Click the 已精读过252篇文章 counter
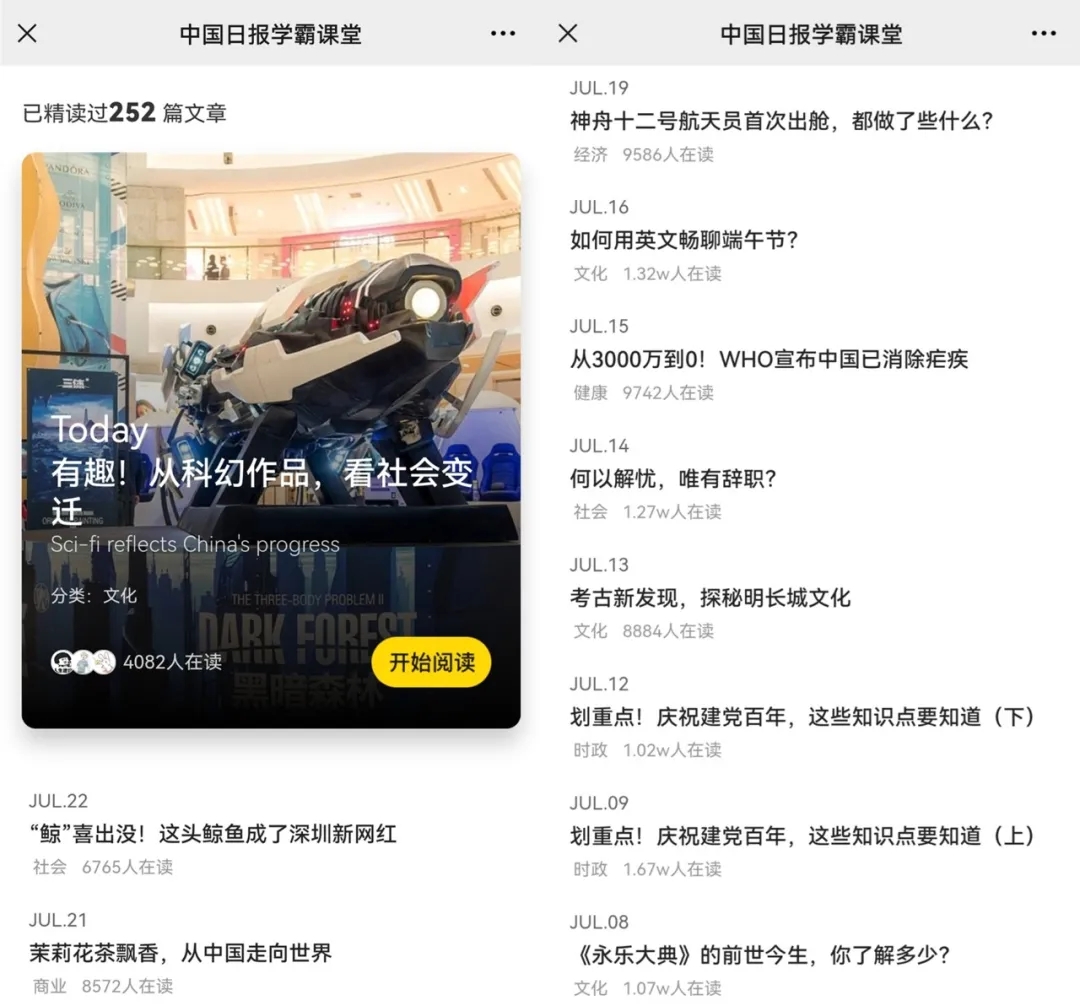Screen dimensions: 1080x1006 point(125,113)
